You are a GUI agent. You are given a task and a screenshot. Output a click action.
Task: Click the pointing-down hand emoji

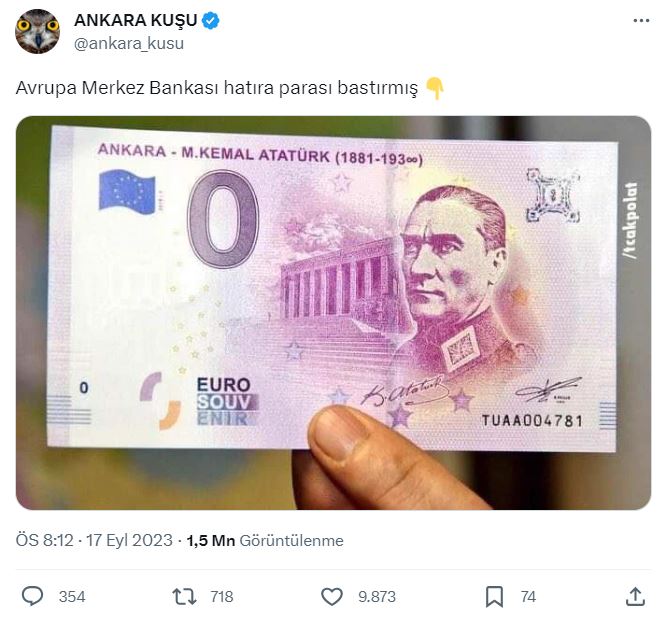(435, 88)
